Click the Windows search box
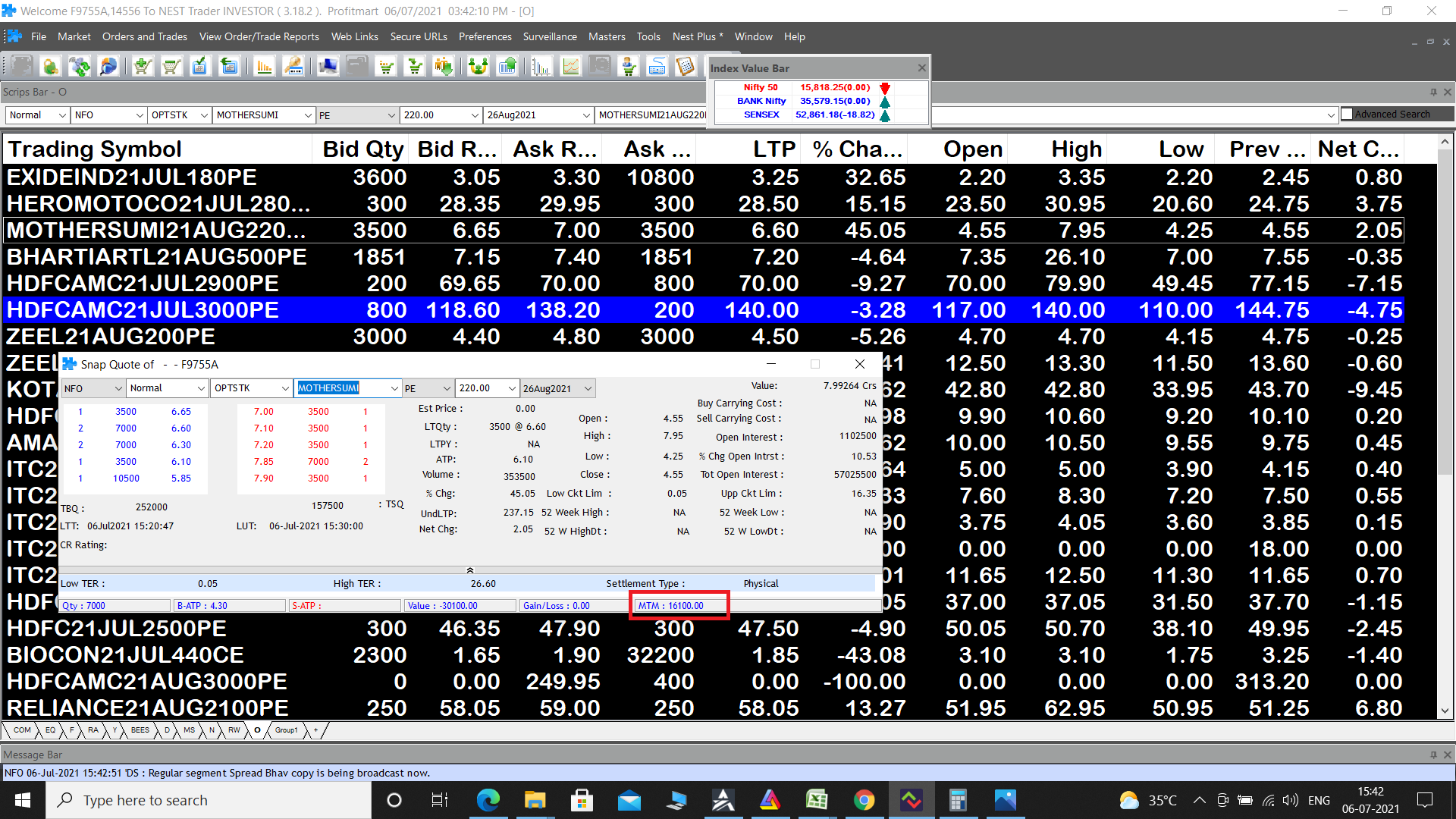1456x819 pixels. click(209, 800)
